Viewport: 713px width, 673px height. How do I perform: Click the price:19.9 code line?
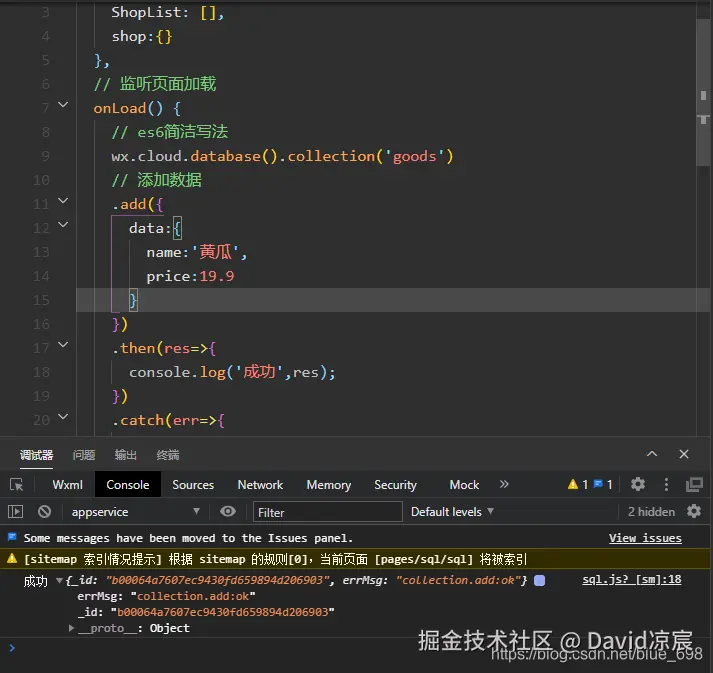190,276
